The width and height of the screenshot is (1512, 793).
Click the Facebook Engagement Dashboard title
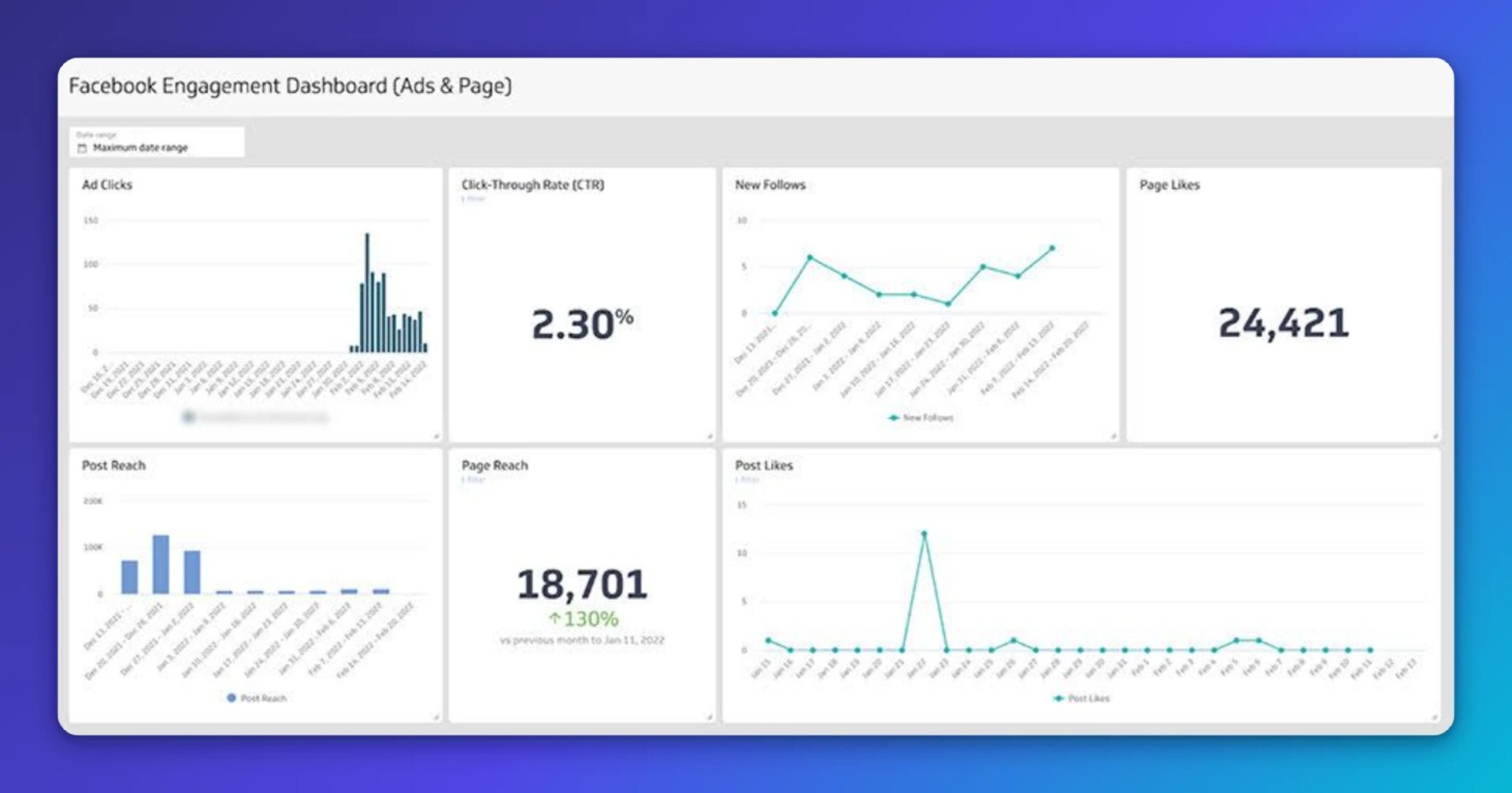click(290, 86)
